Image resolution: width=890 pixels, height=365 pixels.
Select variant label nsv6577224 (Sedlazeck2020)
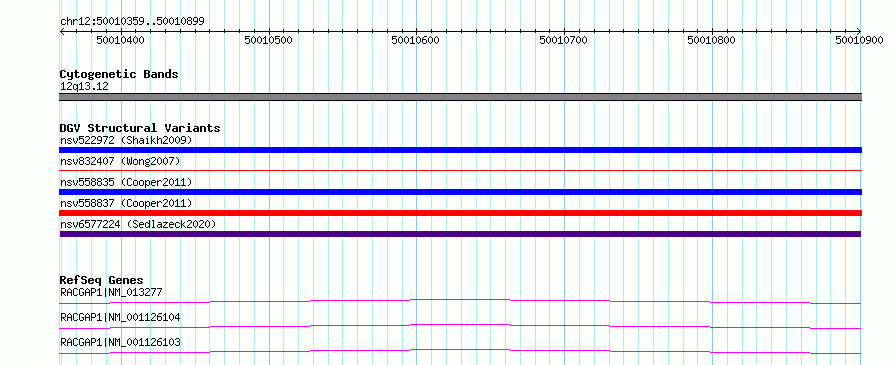pos(138,224)
